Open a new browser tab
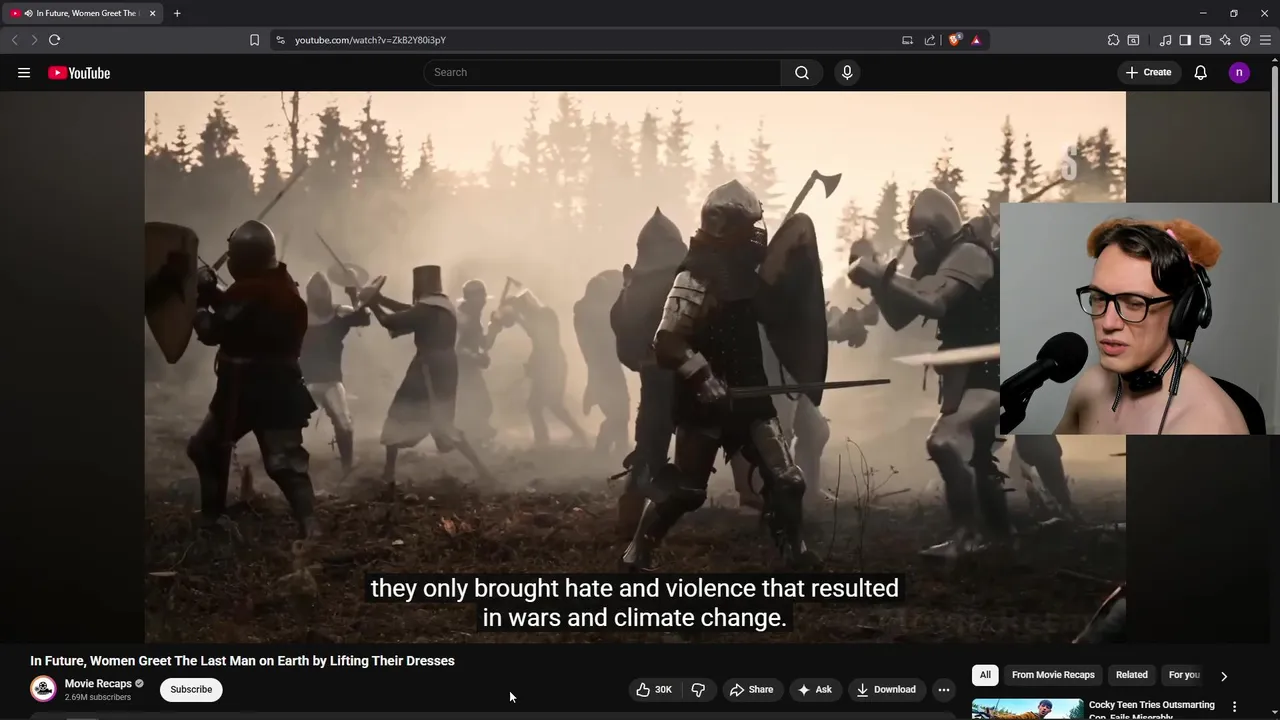1280x720 pixels. click(x=177, y=13)
